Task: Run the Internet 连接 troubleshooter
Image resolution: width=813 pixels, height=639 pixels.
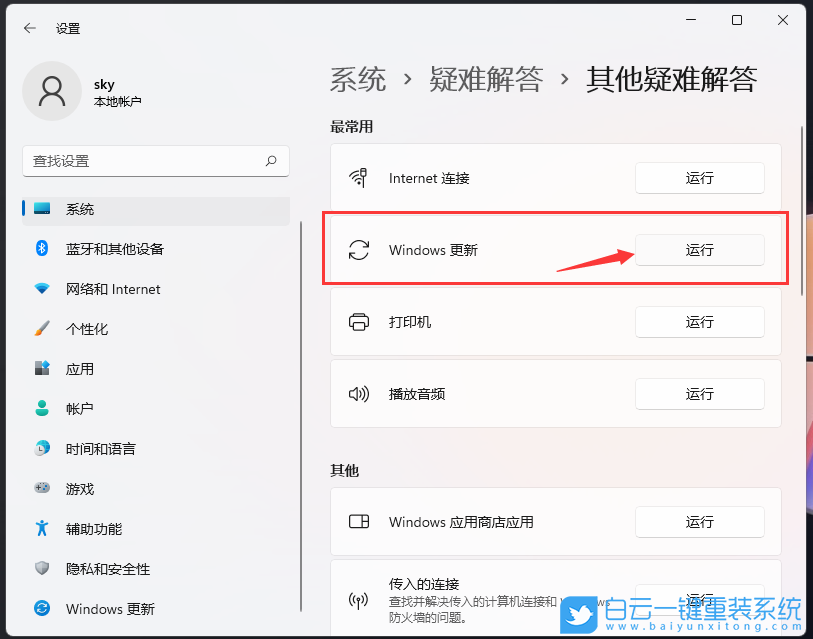Action: coord(699,178)
